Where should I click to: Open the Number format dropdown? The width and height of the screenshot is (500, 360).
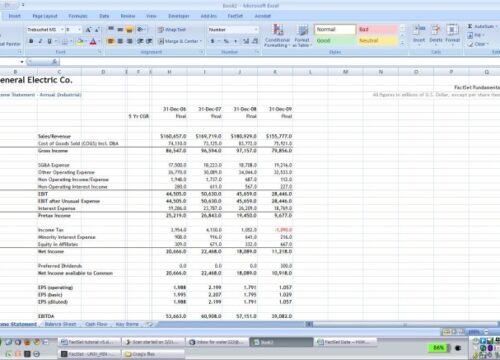point(256,30)
